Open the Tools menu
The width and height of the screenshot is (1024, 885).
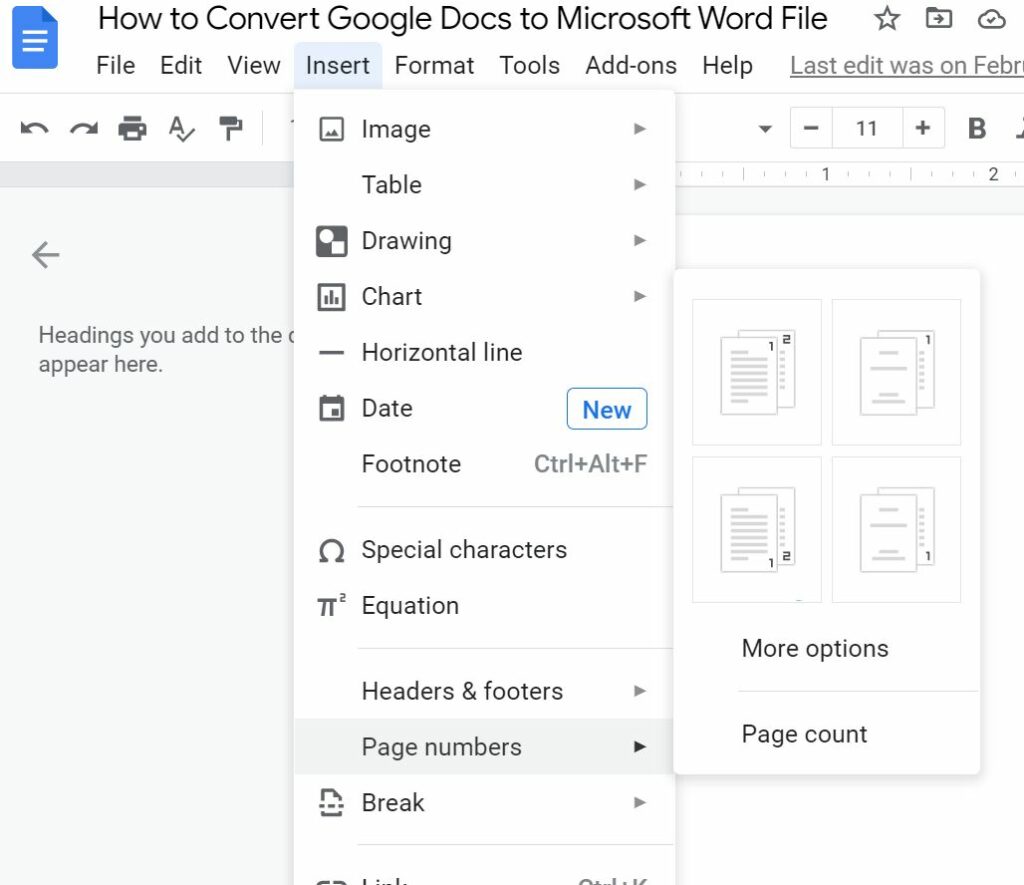[x=530, y=65]
